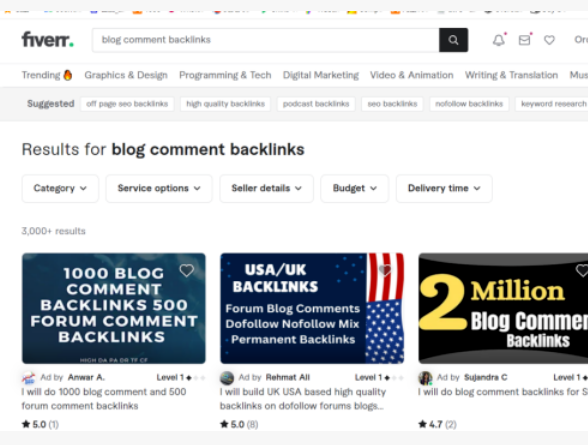Expand the Category filter dropdown
This screenshot has height=445, width=588.
click(x=60, y=188)
